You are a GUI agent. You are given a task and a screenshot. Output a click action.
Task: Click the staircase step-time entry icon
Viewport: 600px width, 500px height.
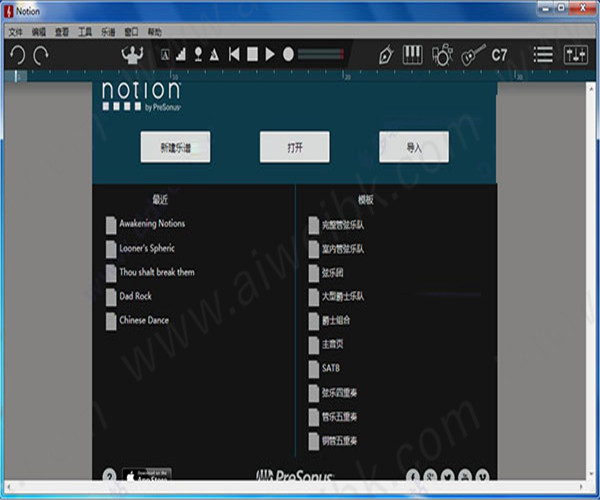coord(181,54)
